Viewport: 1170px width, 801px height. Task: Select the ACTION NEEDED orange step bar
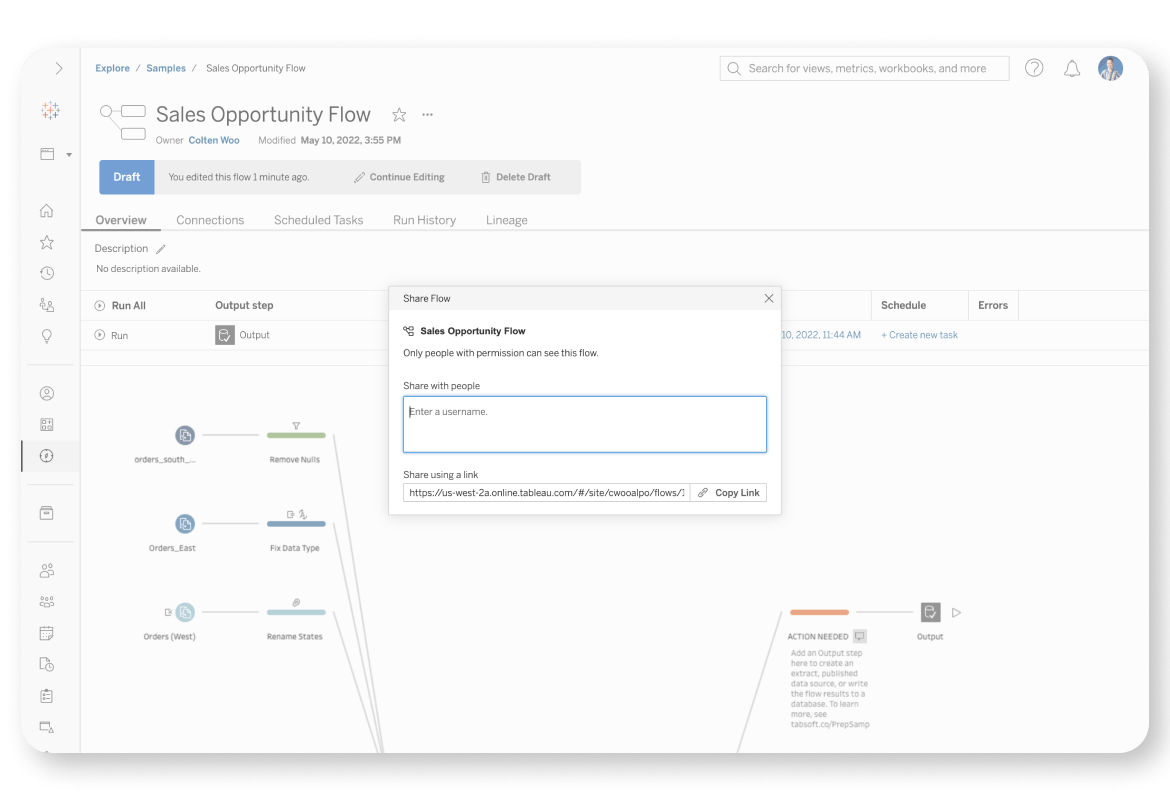click(x=819, y=612)
